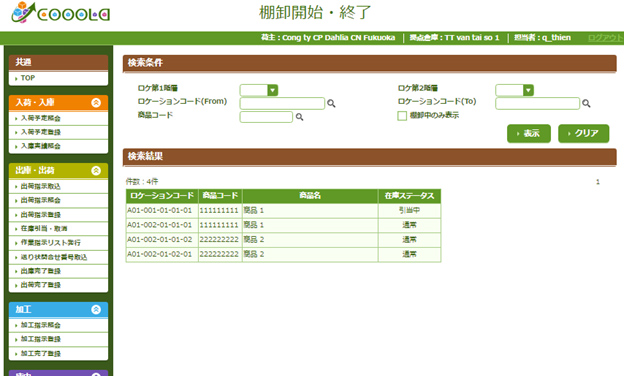Collapse the 出庫・出荷 menu section
The width and height of the screenshot is (624, 376).
tap(96, 171)
